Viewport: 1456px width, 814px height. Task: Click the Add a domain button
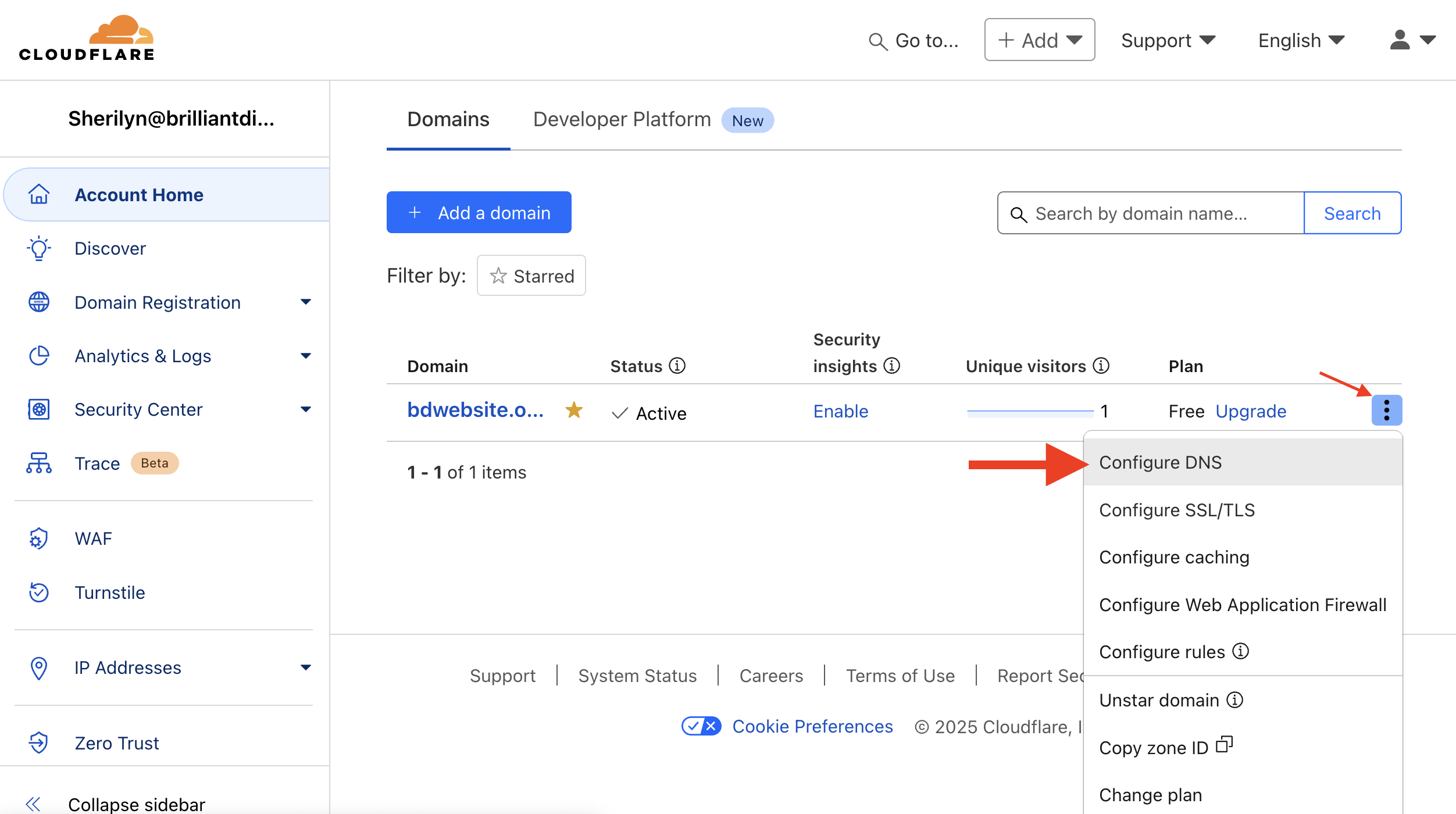tap(479, 213)
